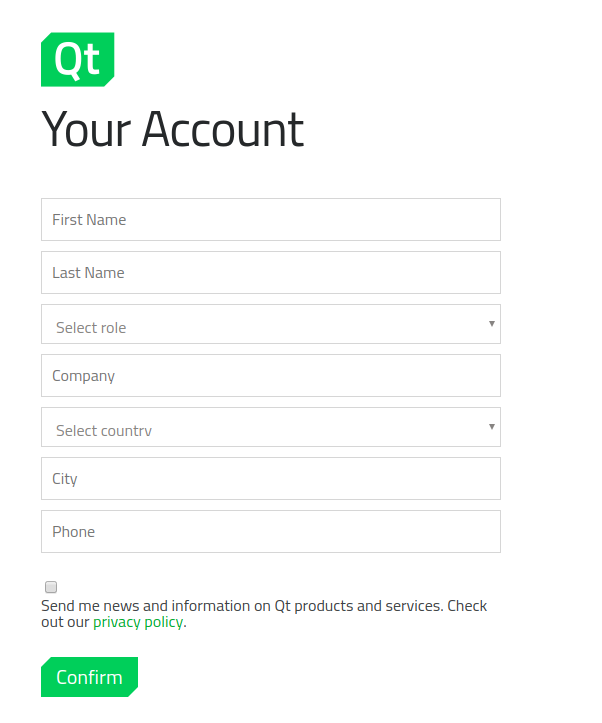
Task: Click into the Phone field
Action: (x=271, y=531)
